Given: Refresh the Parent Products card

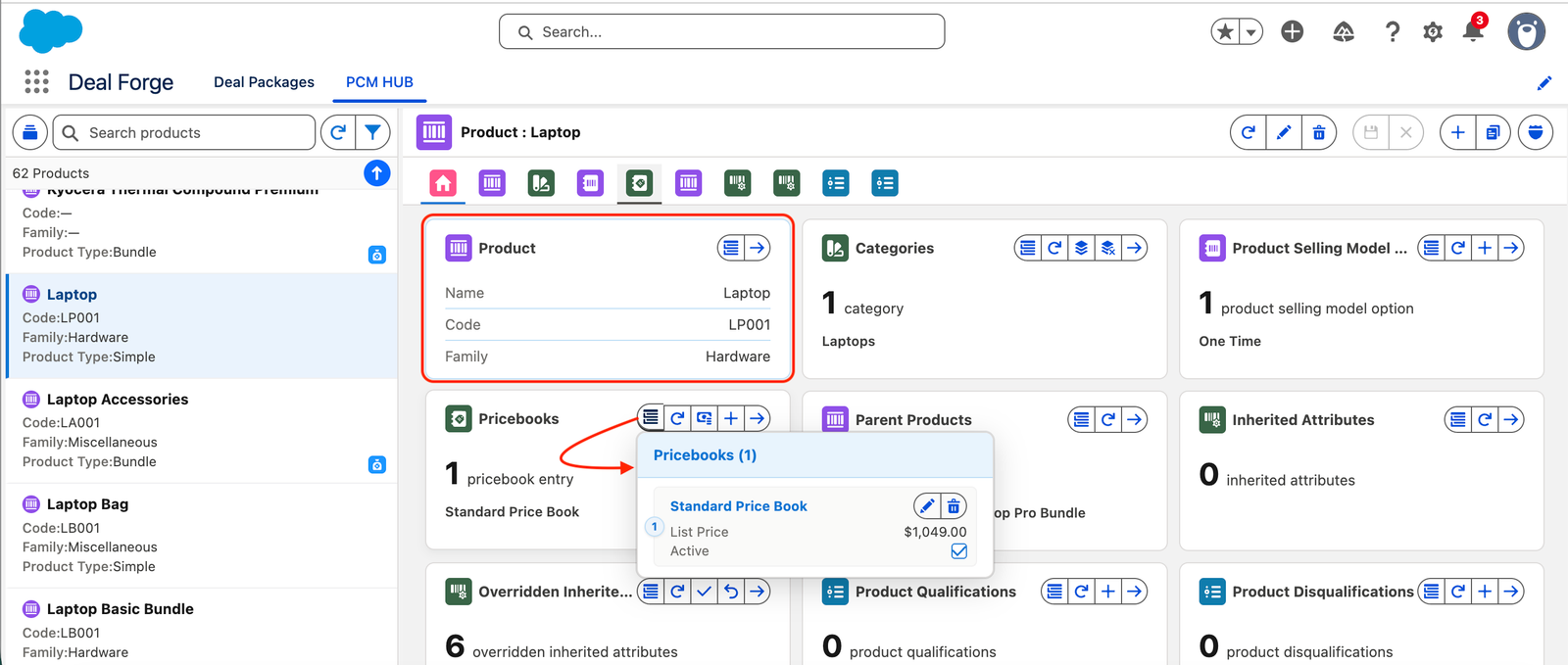Looking at the screenshot, I should (1108, 419).
